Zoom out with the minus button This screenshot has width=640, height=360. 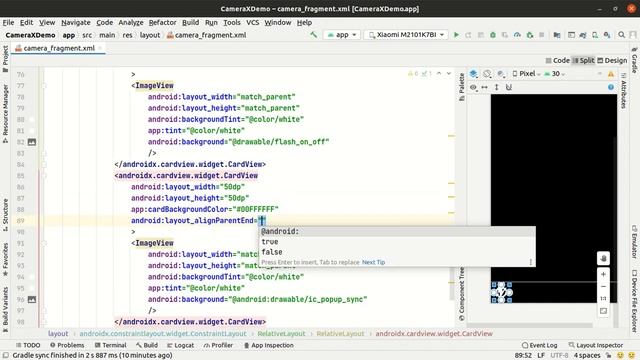point(603,287)
